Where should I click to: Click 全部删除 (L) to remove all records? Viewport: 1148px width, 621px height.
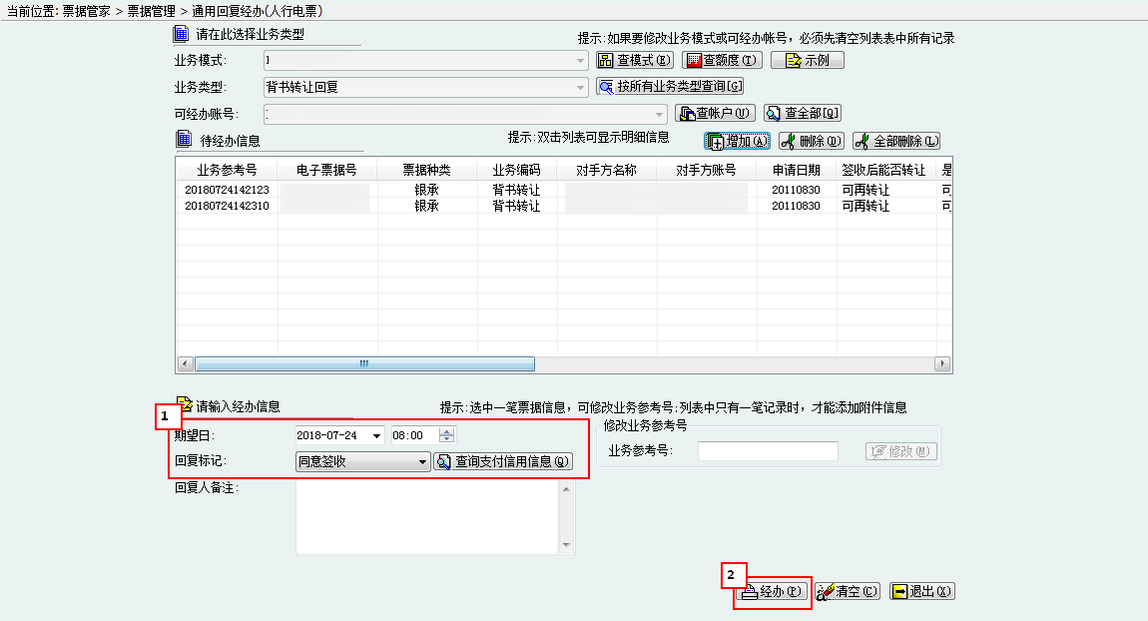tap(896, 141)
